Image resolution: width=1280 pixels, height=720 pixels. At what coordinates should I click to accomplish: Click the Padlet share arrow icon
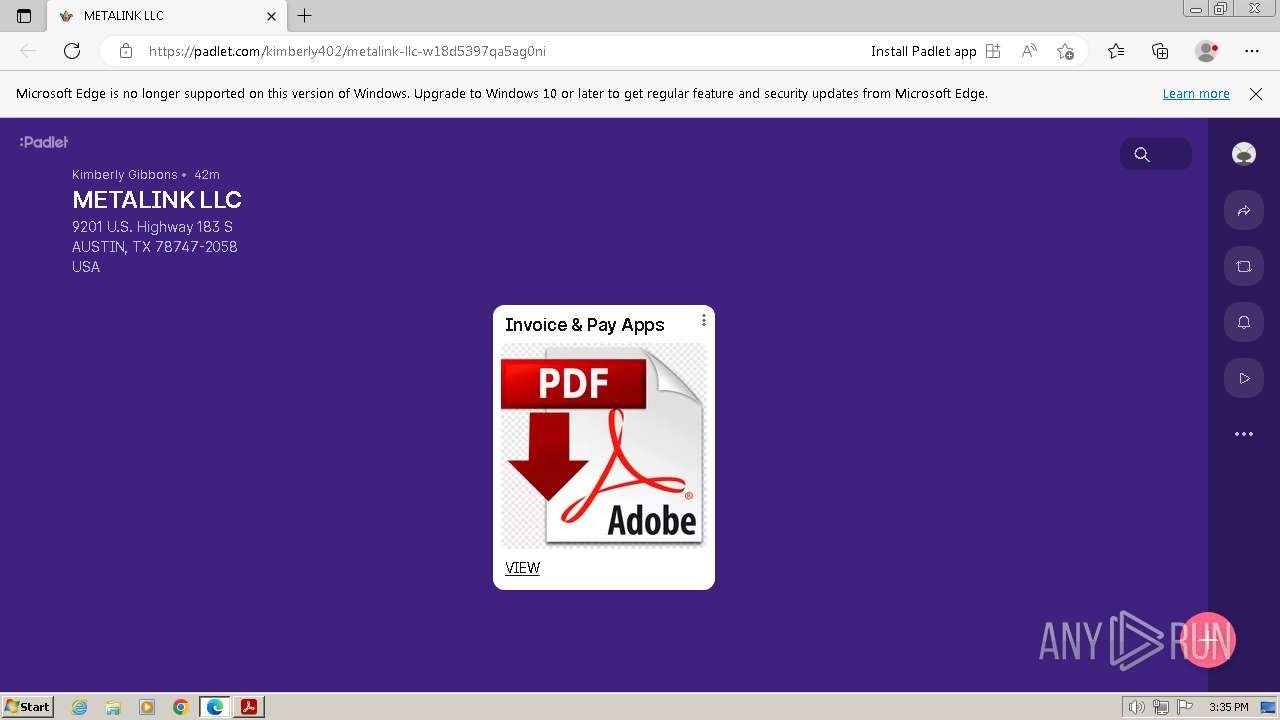(1244, 211)
